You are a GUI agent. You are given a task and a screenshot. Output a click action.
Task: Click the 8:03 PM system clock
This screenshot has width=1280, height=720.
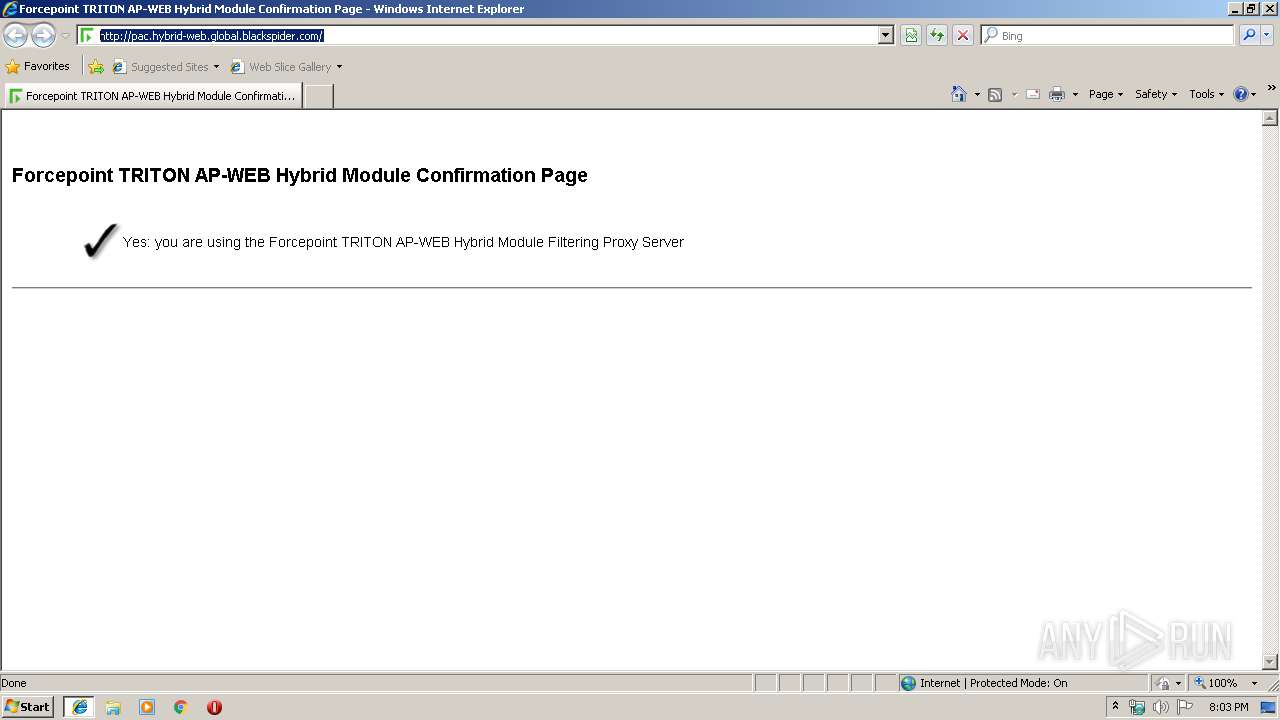click(x=1228, y=707)
